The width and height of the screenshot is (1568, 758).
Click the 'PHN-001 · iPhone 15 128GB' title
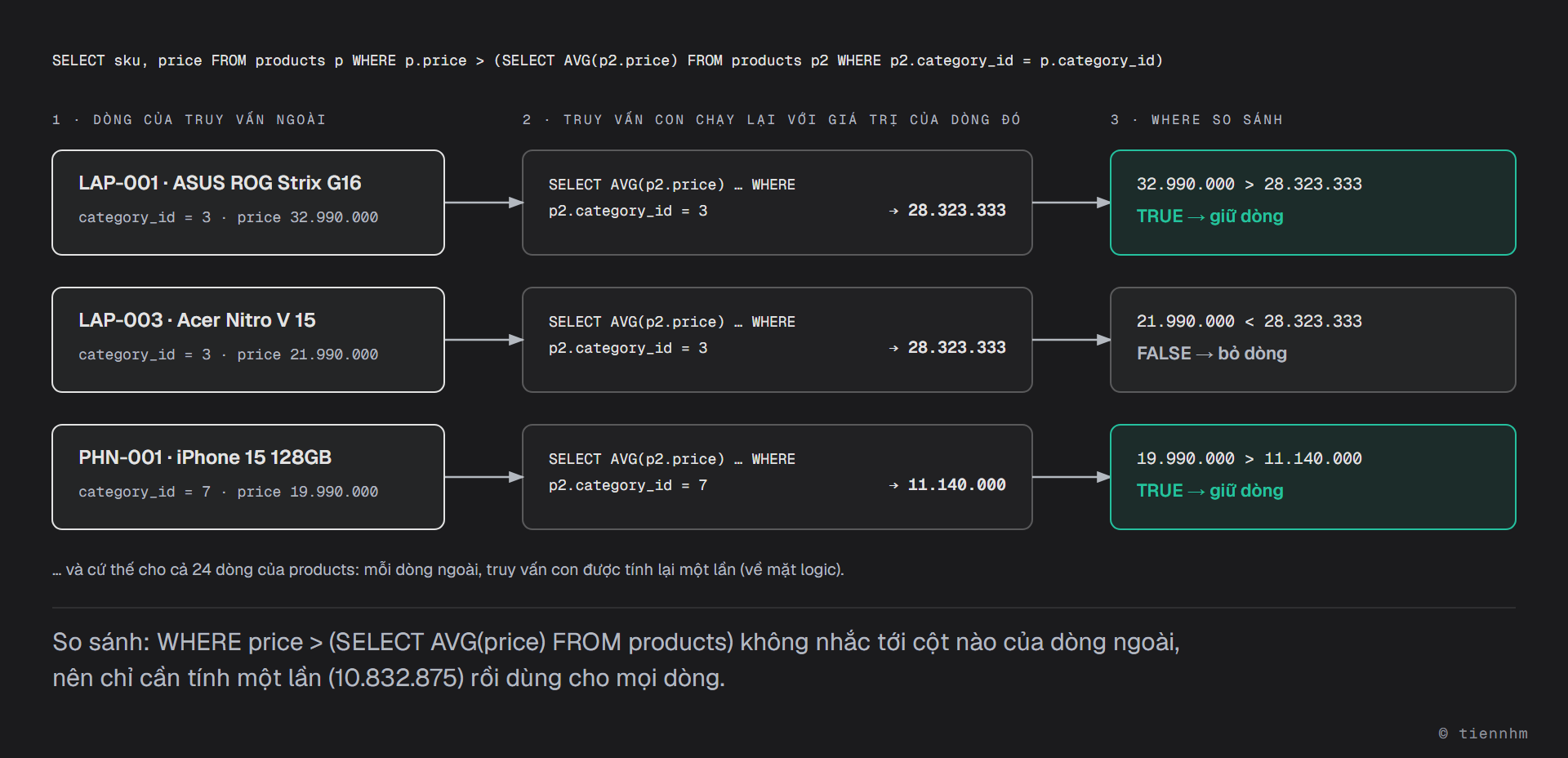(205, 457)
